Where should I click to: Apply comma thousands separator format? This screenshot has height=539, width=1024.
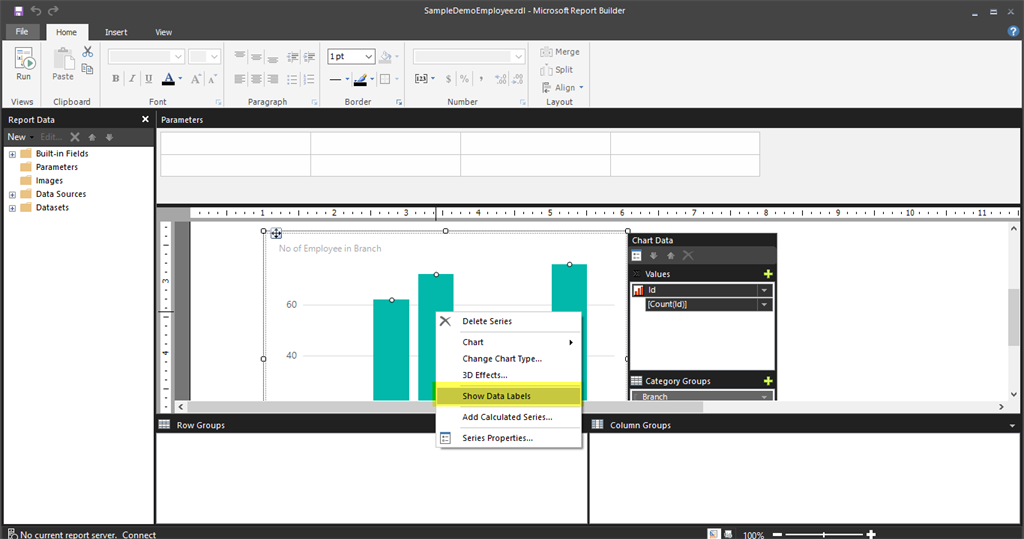coord(481,79)
